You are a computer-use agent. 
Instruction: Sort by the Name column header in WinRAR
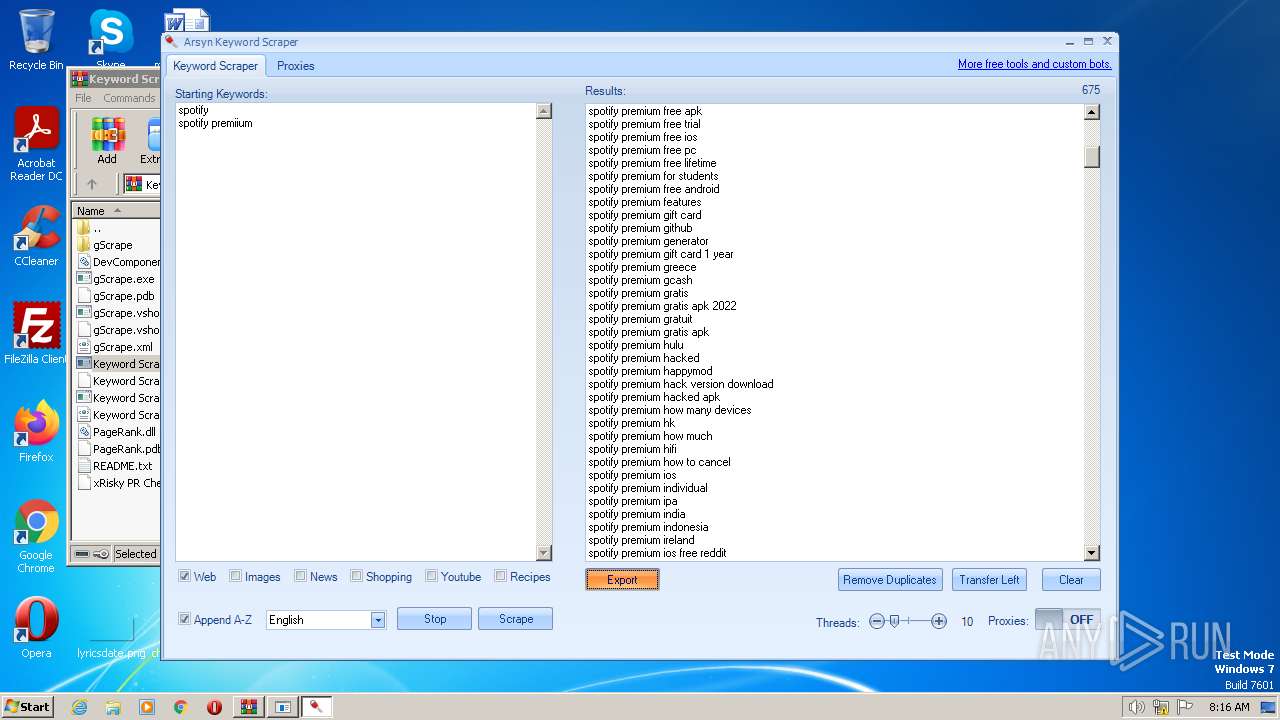point(116,211)
